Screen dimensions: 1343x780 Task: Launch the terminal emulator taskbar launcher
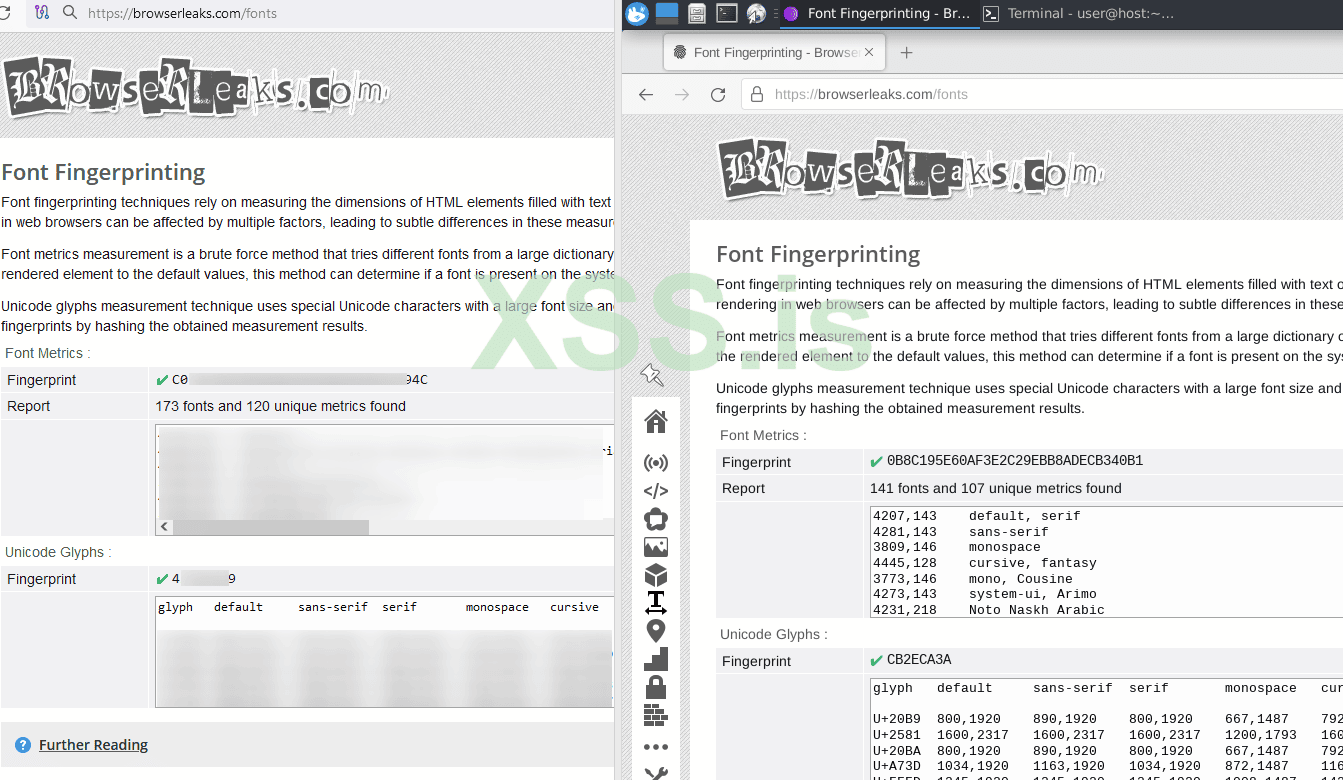(727, 13)
